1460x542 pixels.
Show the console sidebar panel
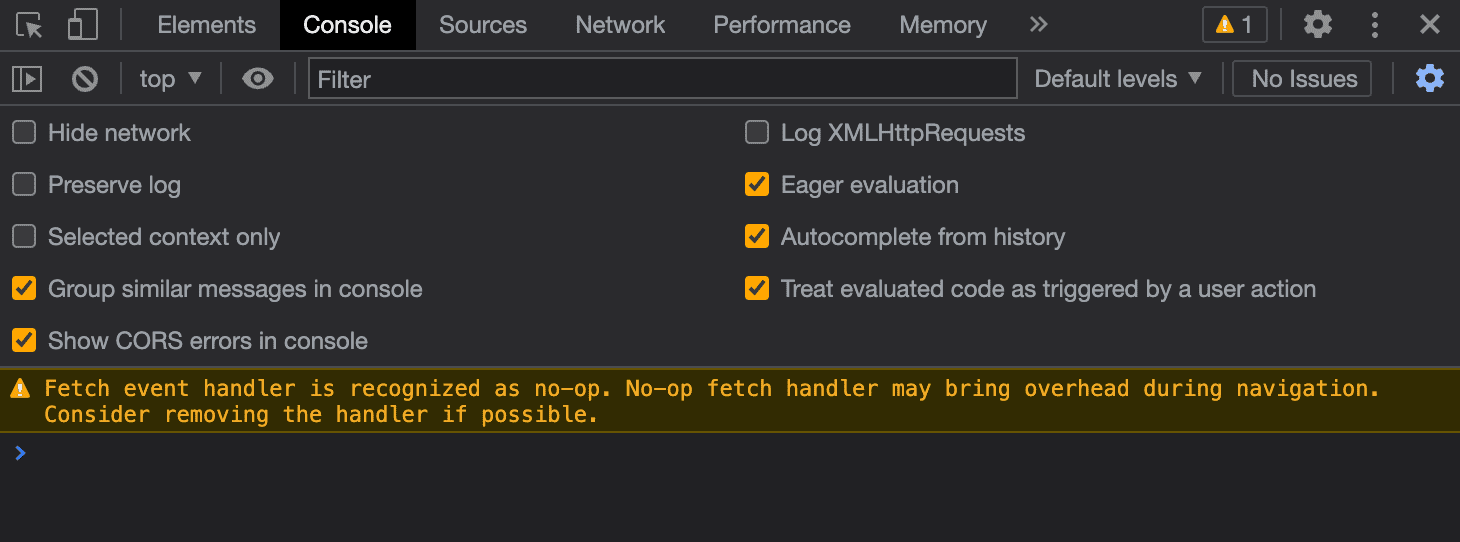[x=27, y=79]
